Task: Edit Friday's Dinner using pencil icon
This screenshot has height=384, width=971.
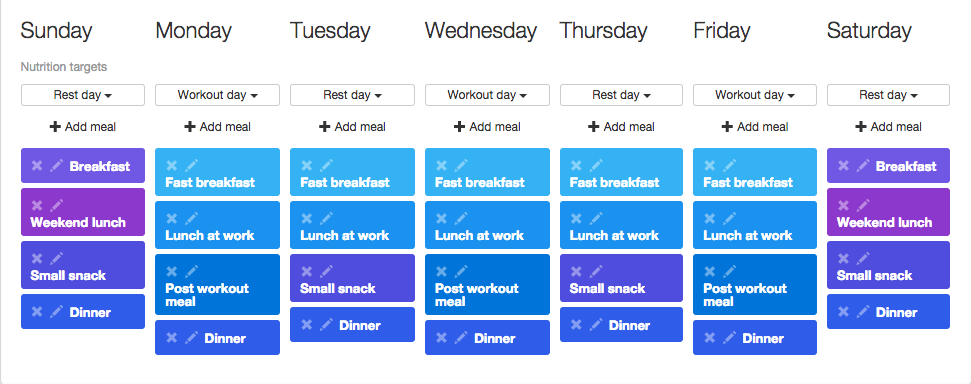Action: point(729,338)
